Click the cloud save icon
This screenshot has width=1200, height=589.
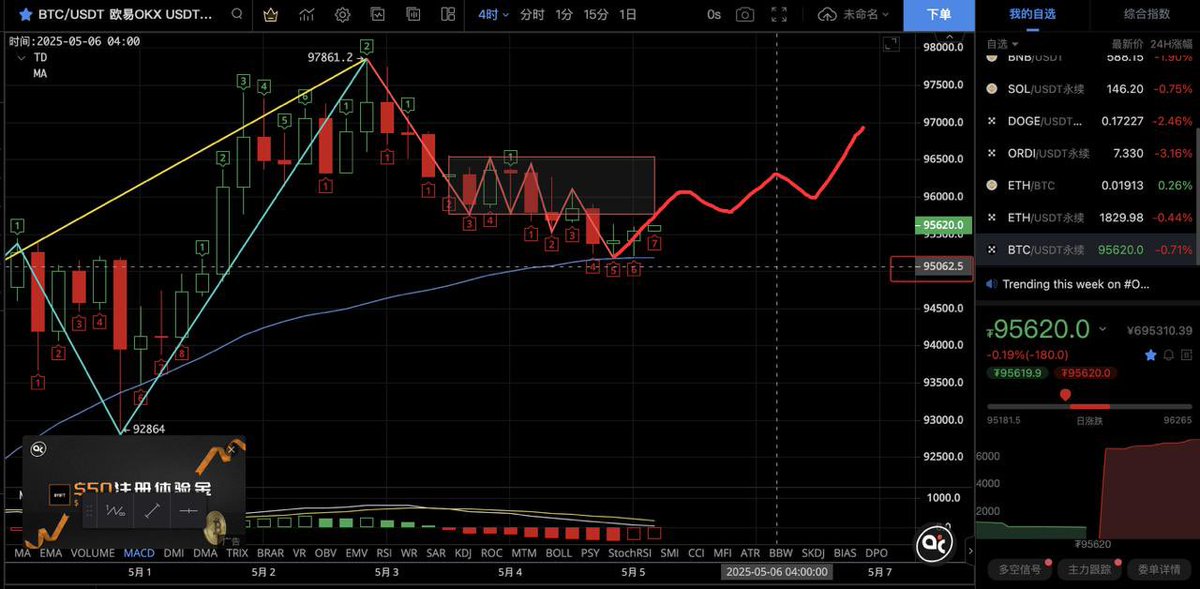pyautogui.click(x=827, y=15)
